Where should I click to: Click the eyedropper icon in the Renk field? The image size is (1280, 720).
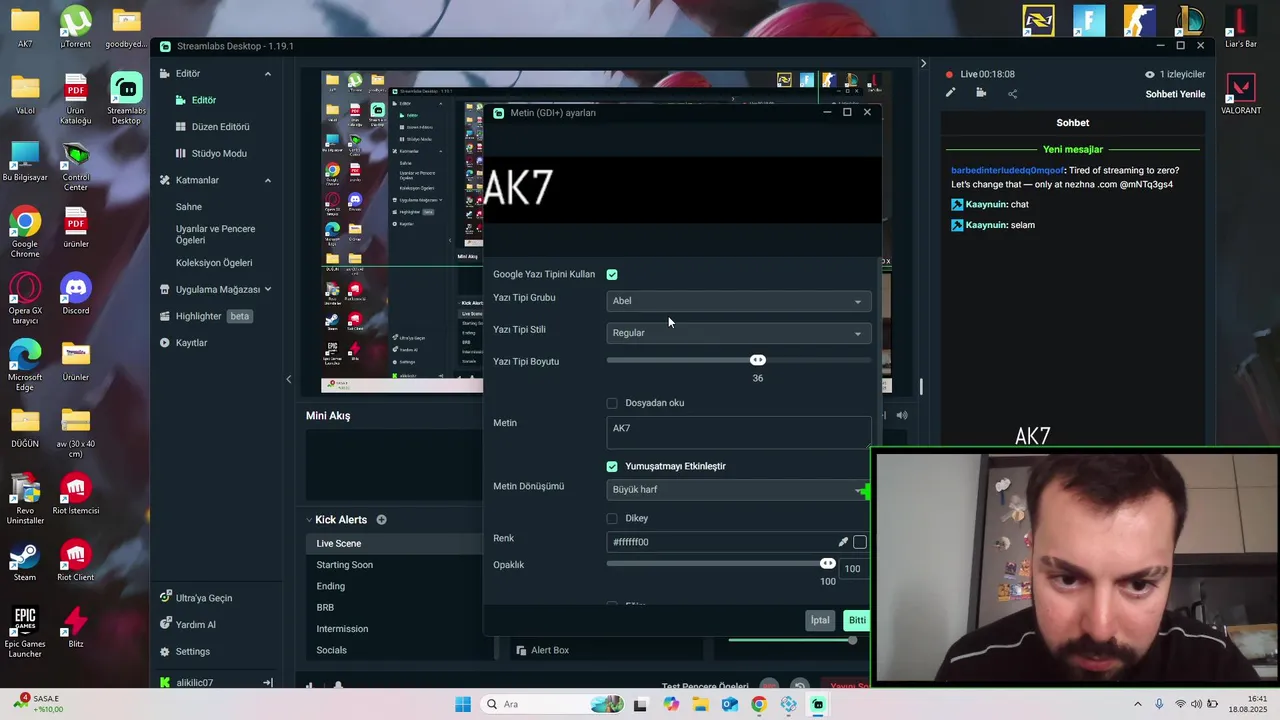[x=843, y=542]
